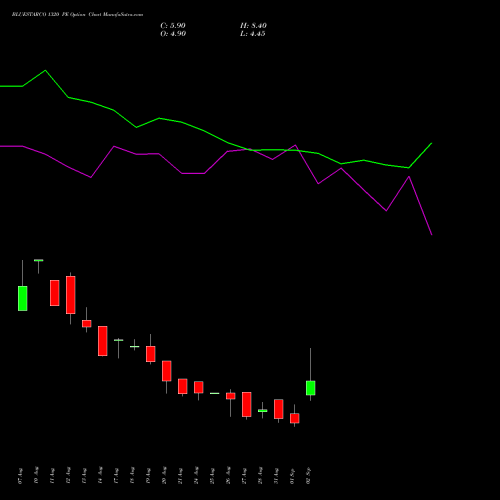Click the red candlestick above 11 Aug

tap(55, 293)
